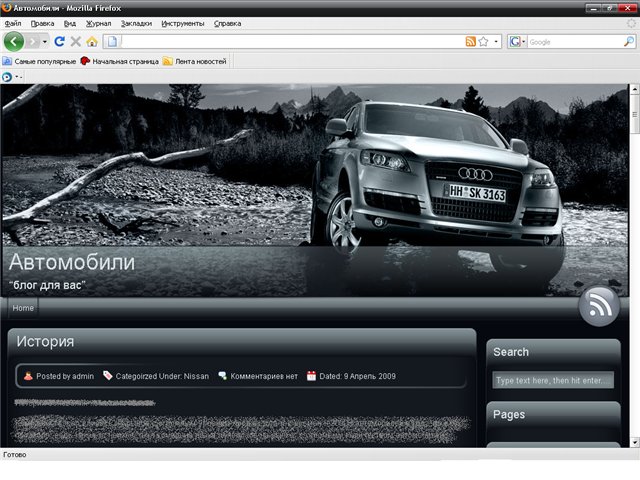This screenshot has width=640, height=480.
Task: Click the Home navigation link
Action: 23,308
